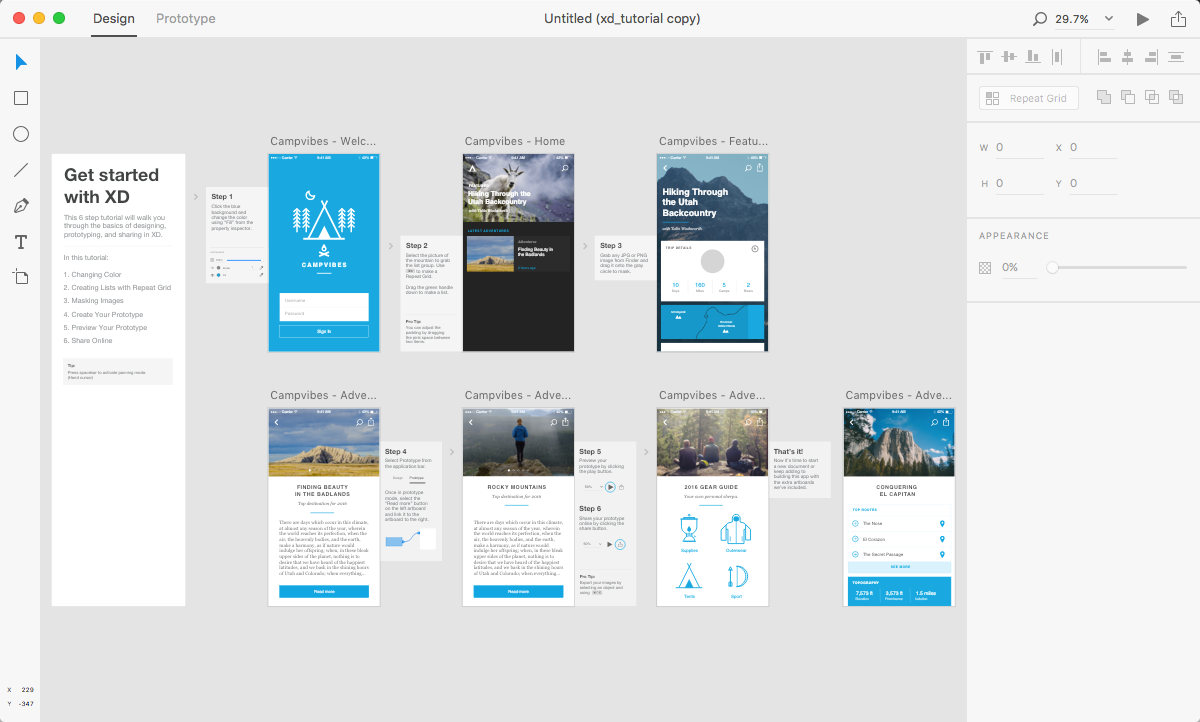This screenshot has height=722, width=1200.
Task: Switch to the Design tab
Action: 114,19
